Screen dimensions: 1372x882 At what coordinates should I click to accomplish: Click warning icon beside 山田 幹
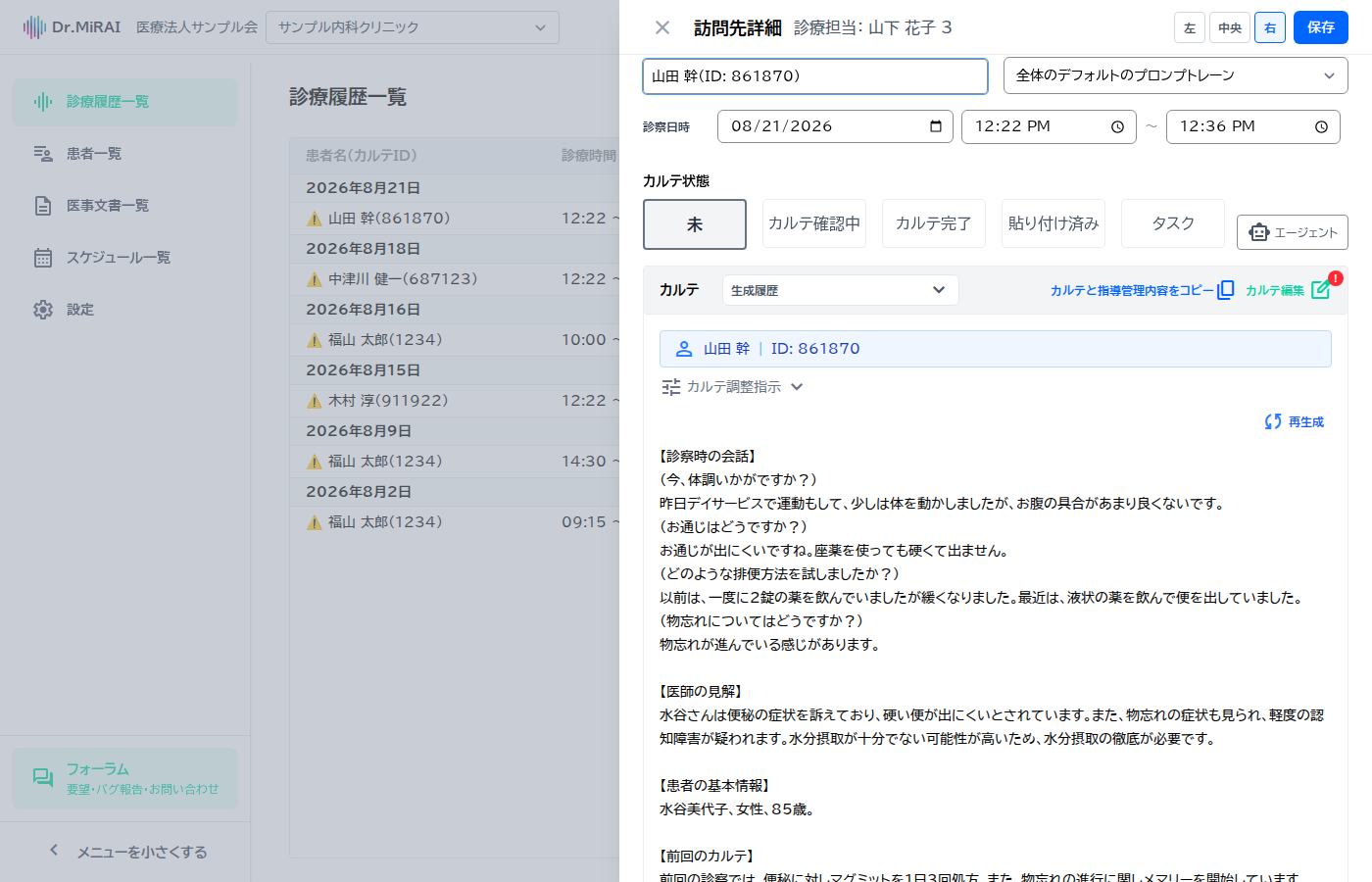pos(315,219)
